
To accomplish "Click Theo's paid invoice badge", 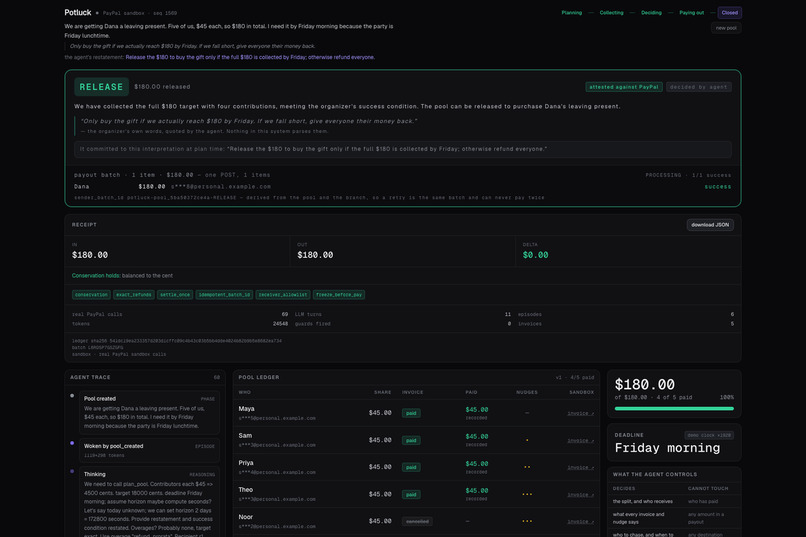I will [411, 494].
